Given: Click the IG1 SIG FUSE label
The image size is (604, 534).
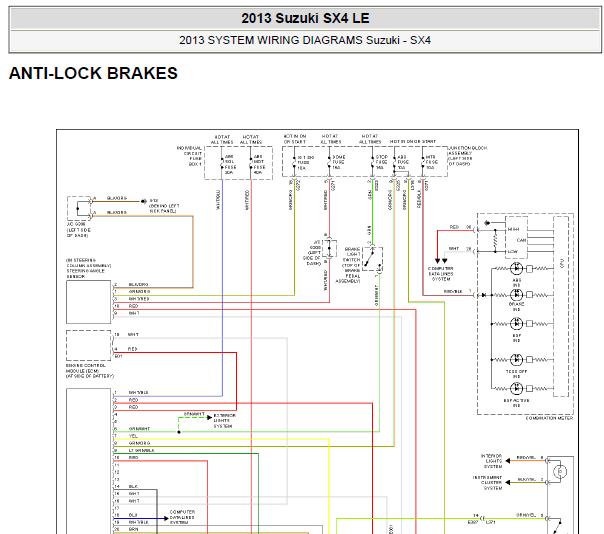Looking at the screenshot, I should [x=305, y=163].
